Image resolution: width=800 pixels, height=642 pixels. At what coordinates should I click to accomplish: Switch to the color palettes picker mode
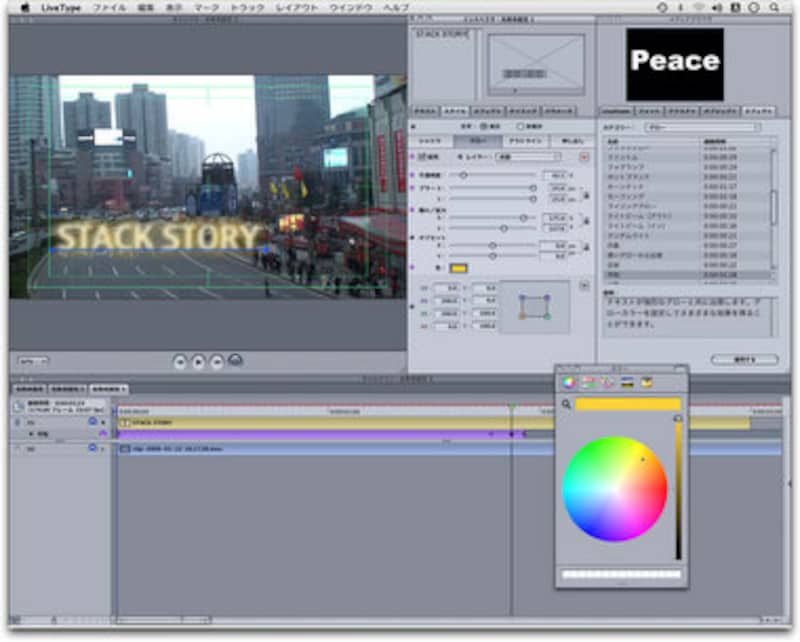[x=607, y=382]
